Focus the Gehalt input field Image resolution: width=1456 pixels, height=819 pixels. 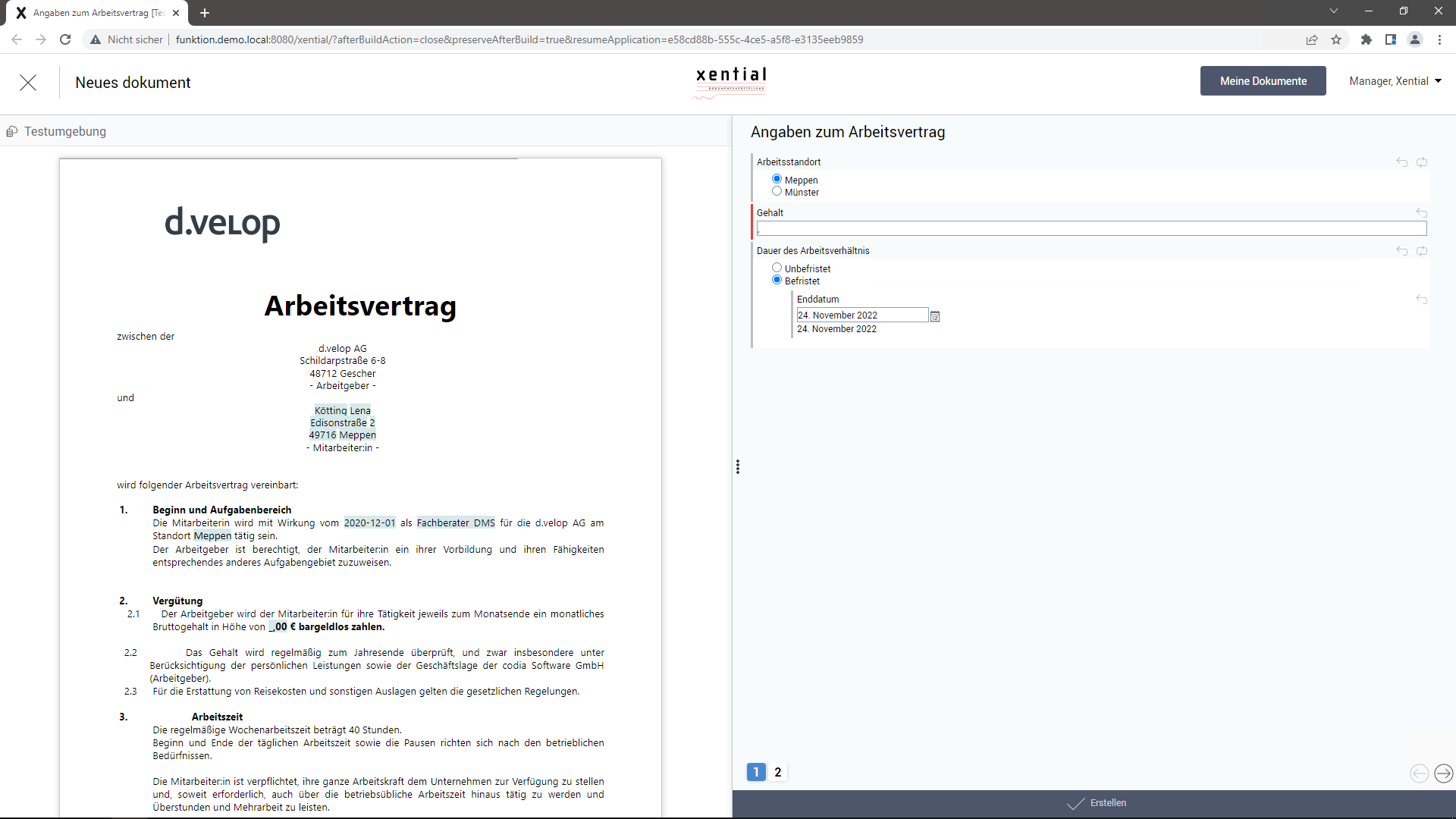coord(1091,228)
